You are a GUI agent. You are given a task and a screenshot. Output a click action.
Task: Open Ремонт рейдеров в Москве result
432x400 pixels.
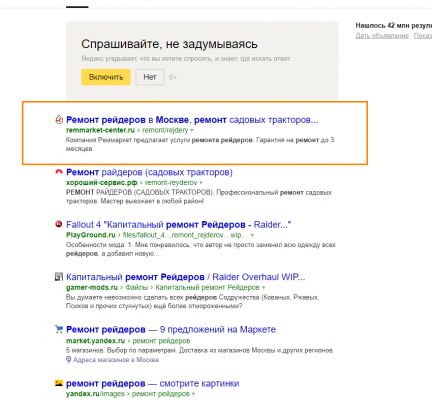(x=192, y=120)
